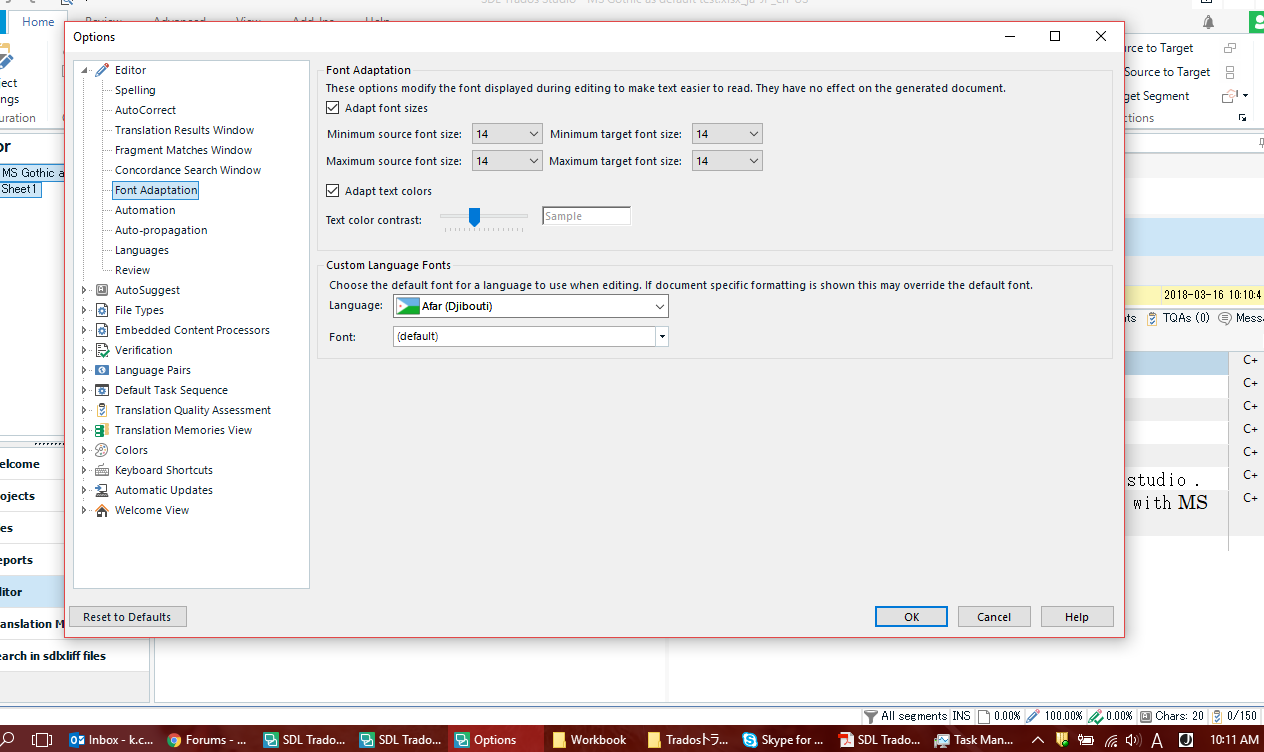Click the Verification checkmark icon
This screenshot has width=1264, height=752.
[x=101, y=350]
